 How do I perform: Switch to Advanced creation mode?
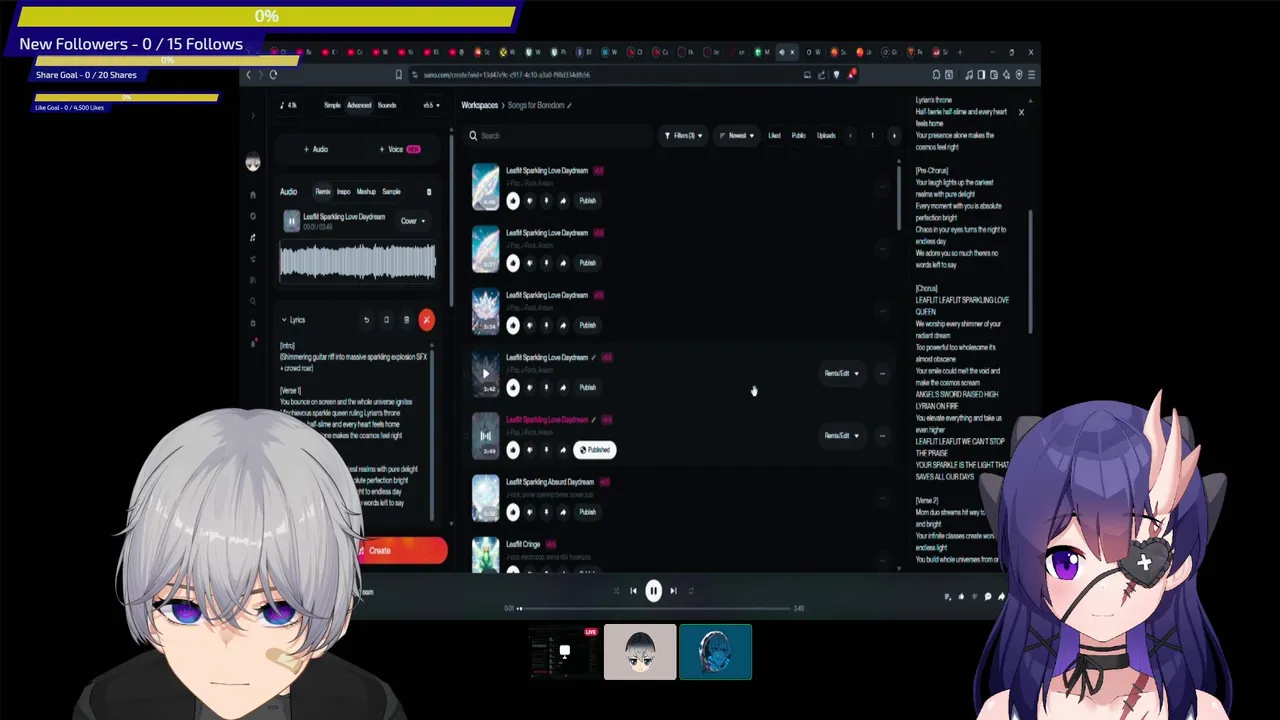pyautogui.click(x=359, y=105)
